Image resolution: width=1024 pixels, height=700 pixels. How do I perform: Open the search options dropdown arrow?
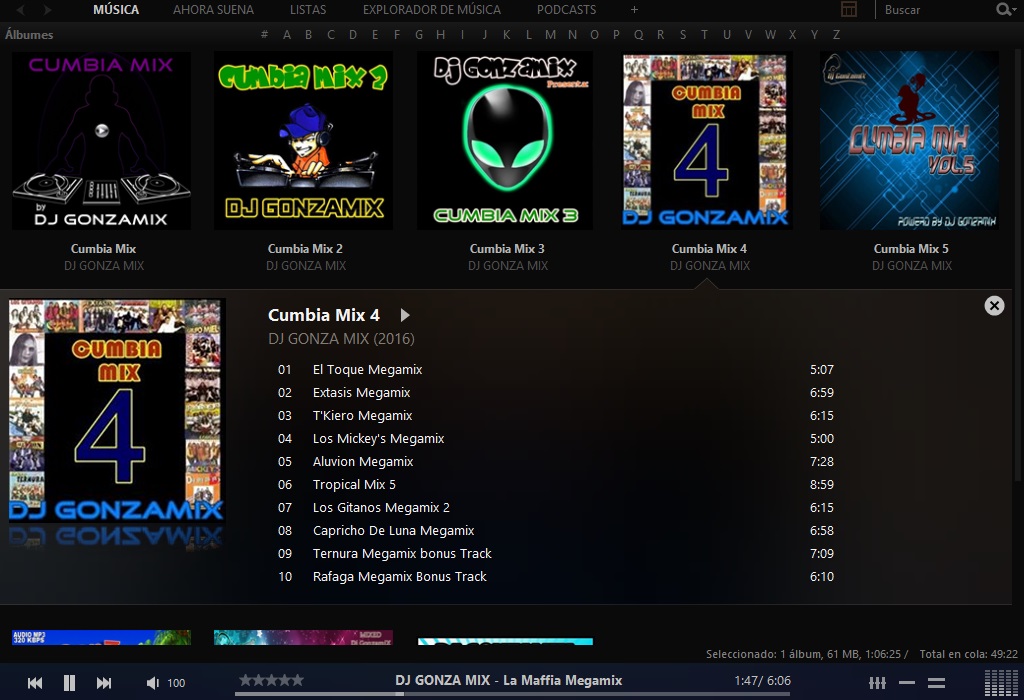(1014, 9)
